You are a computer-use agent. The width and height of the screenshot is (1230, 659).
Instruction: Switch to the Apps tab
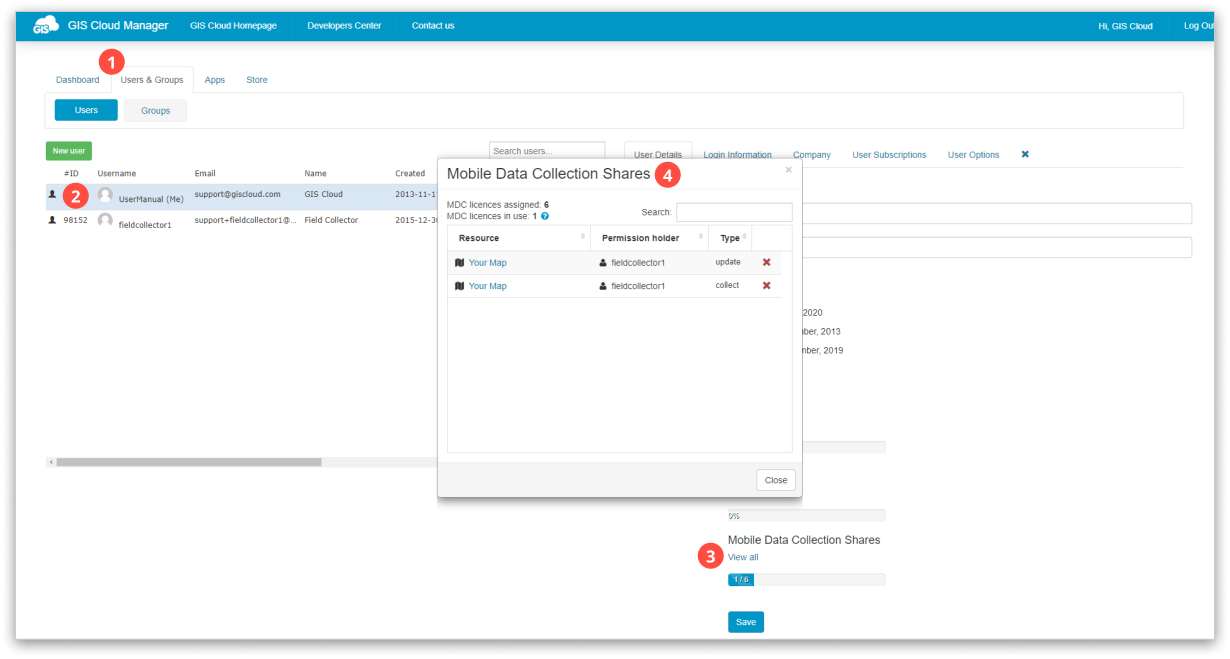(x=214, y=80)
